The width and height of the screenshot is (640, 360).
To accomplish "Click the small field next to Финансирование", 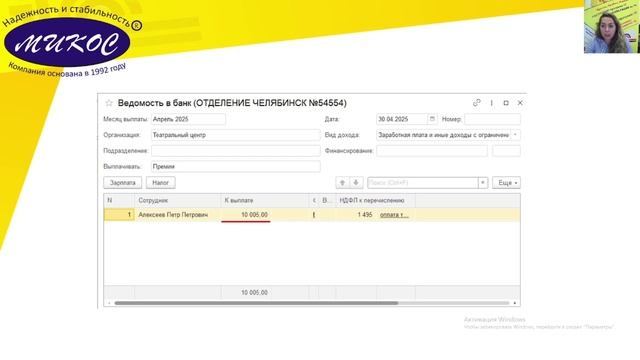I will point(506,151).
